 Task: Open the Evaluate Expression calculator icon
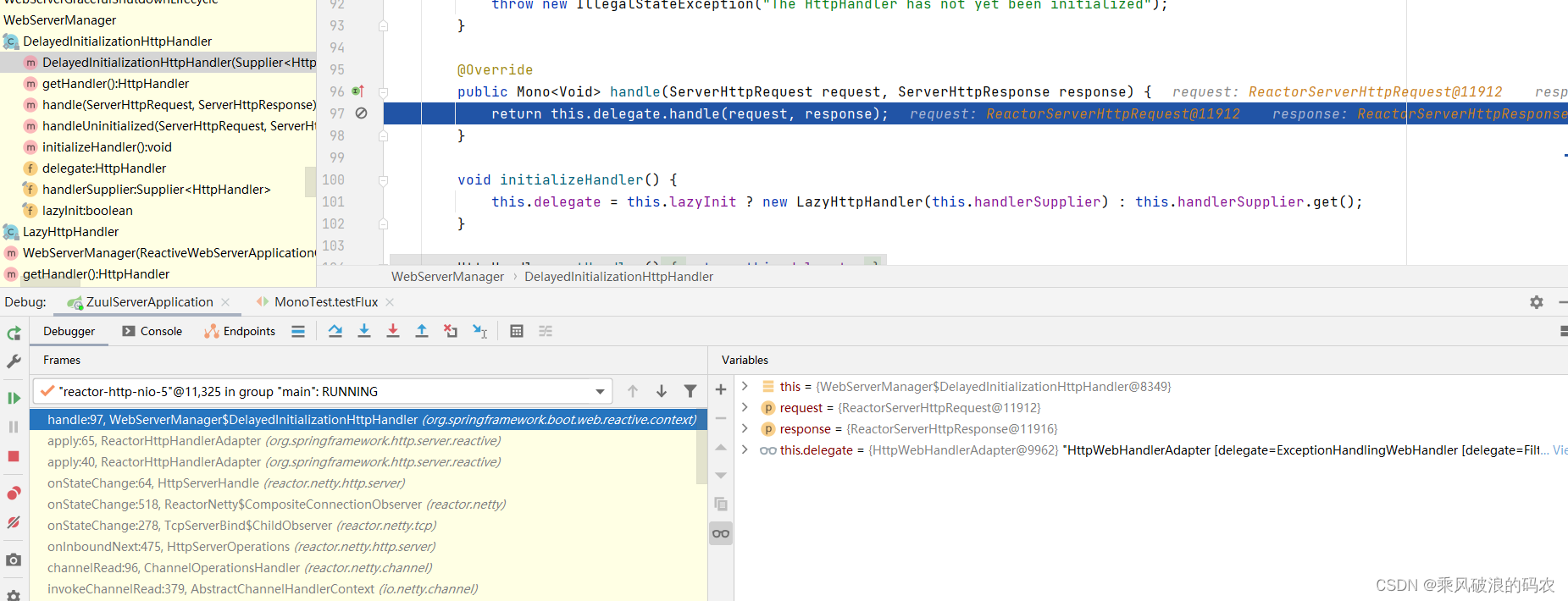pos(517,331)
